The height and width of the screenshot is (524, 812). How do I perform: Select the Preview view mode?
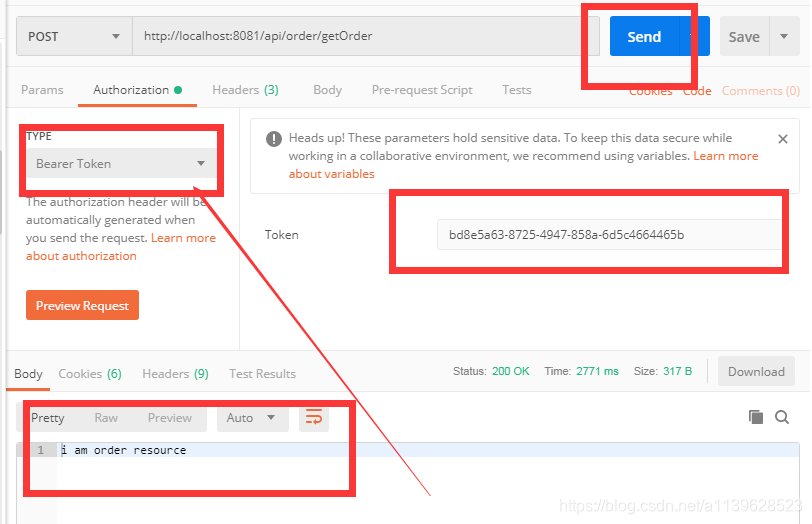(170, 418)
